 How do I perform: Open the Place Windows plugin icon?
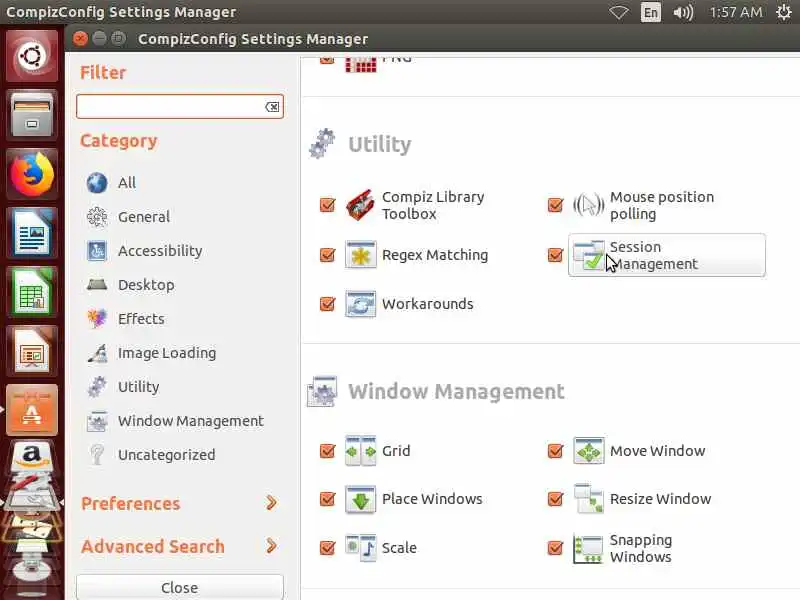point(360,498)
